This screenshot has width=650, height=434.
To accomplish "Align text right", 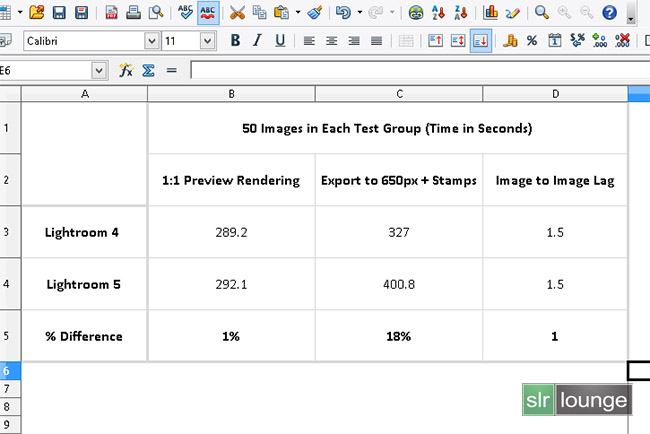I will [x=354, y=41].
